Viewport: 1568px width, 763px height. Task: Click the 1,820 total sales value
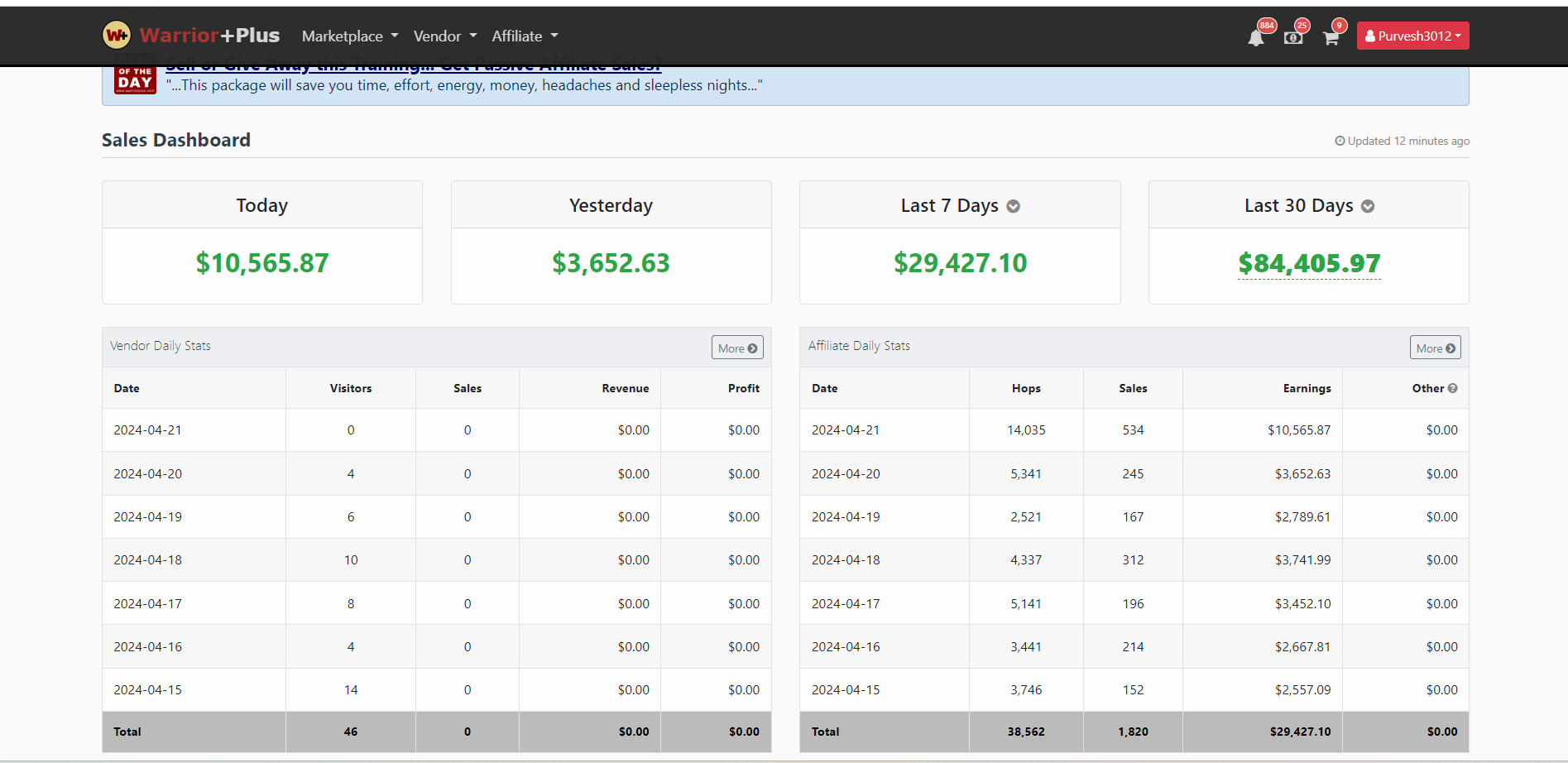click(1133, 732)
